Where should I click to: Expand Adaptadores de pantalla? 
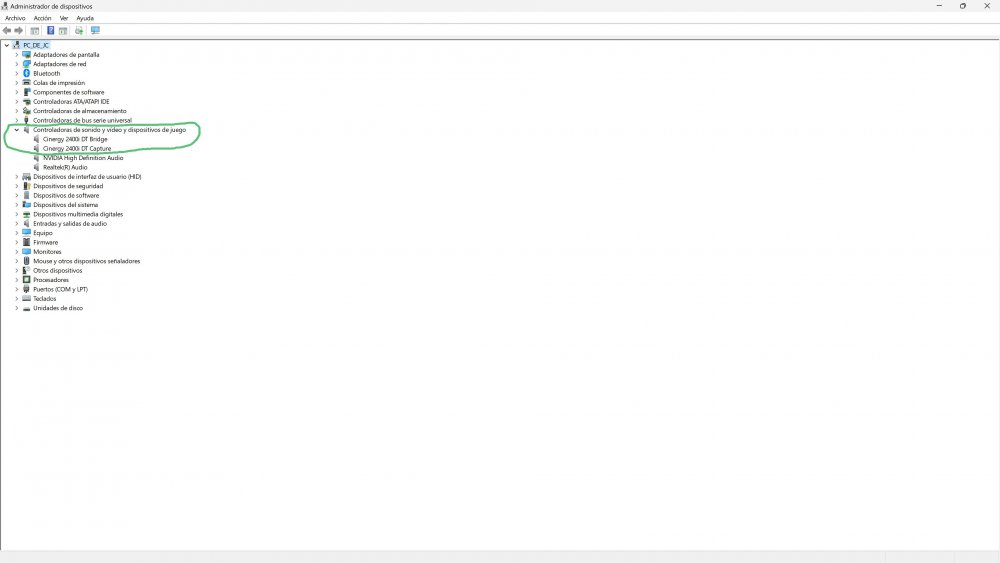[17, 55]
